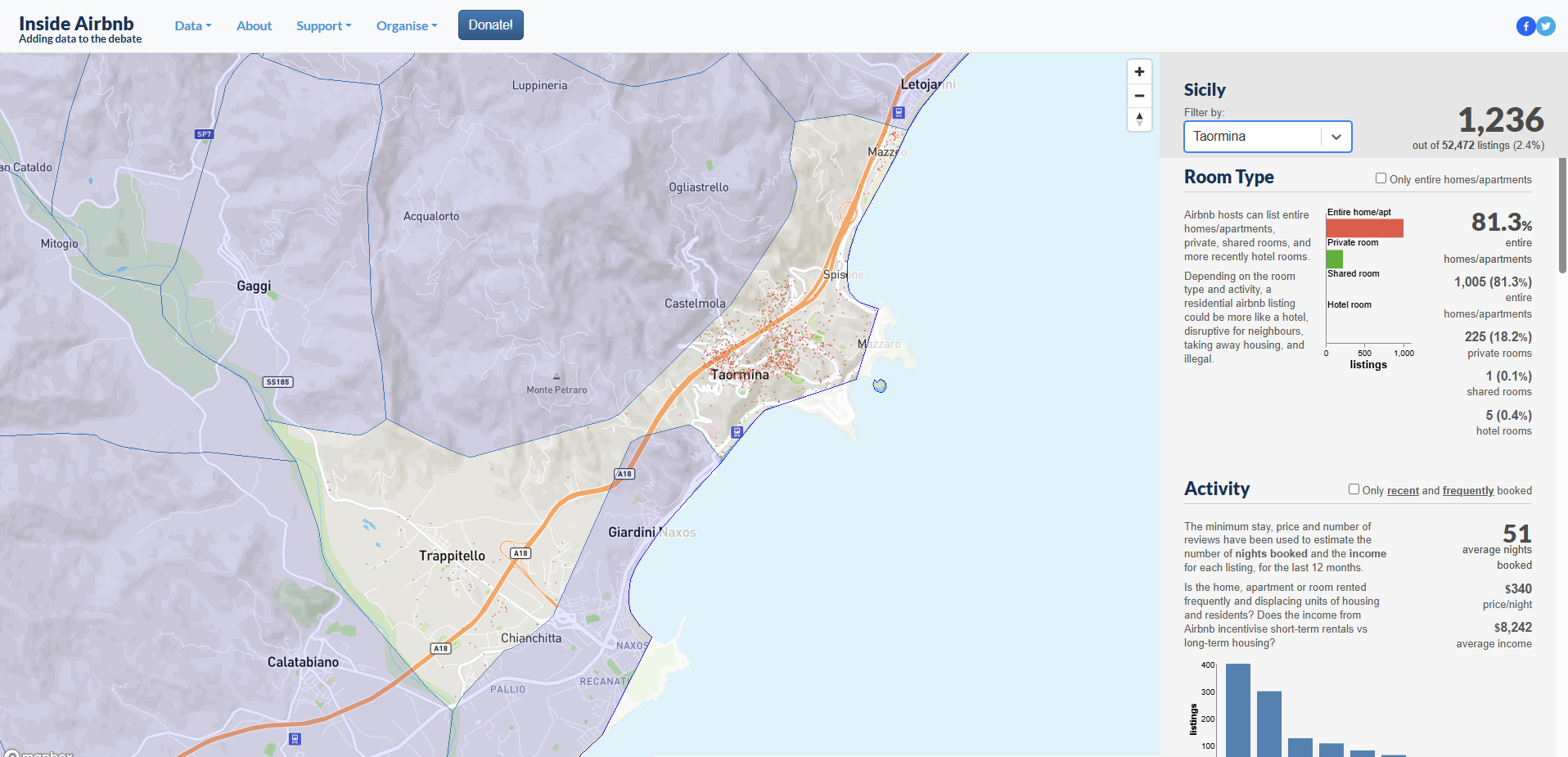Zoom out on the map
The width and height of the screenshot is (1568, 757).
[x=1139, y=96]
